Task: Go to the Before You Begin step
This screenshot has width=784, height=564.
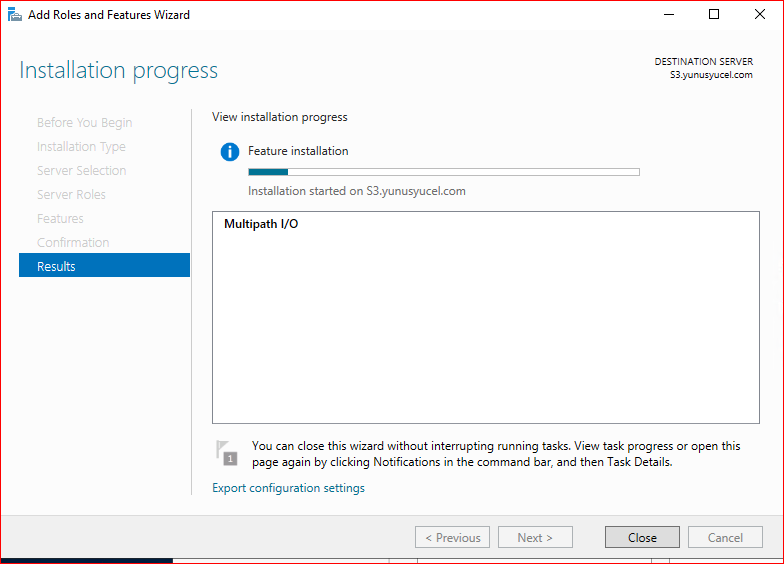Action: 84,122
